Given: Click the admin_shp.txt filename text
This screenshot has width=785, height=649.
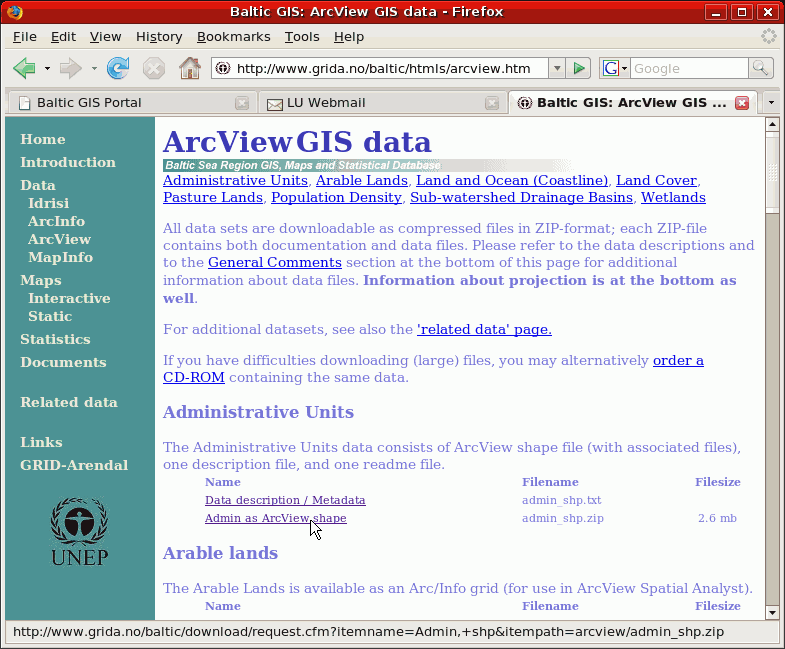Looking at the screenshot, I should click(x=562, y=500).
